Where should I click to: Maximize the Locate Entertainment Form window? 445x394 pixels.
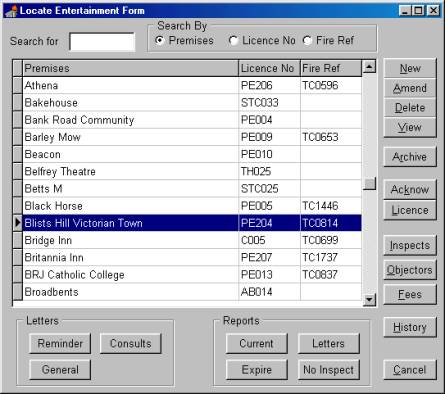pyautogui.click(x=419, y=11)
